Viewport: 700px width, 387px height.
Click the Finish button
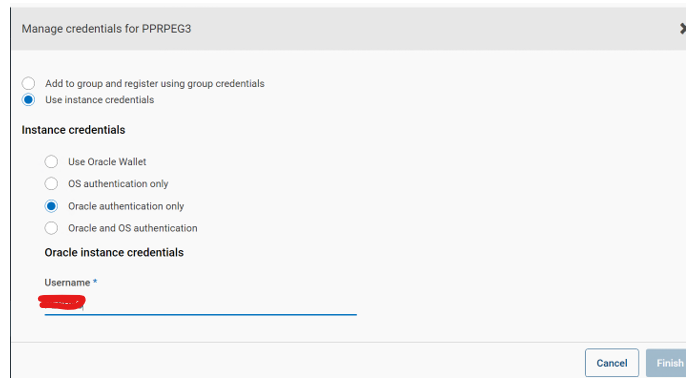[x=667, y=363]
